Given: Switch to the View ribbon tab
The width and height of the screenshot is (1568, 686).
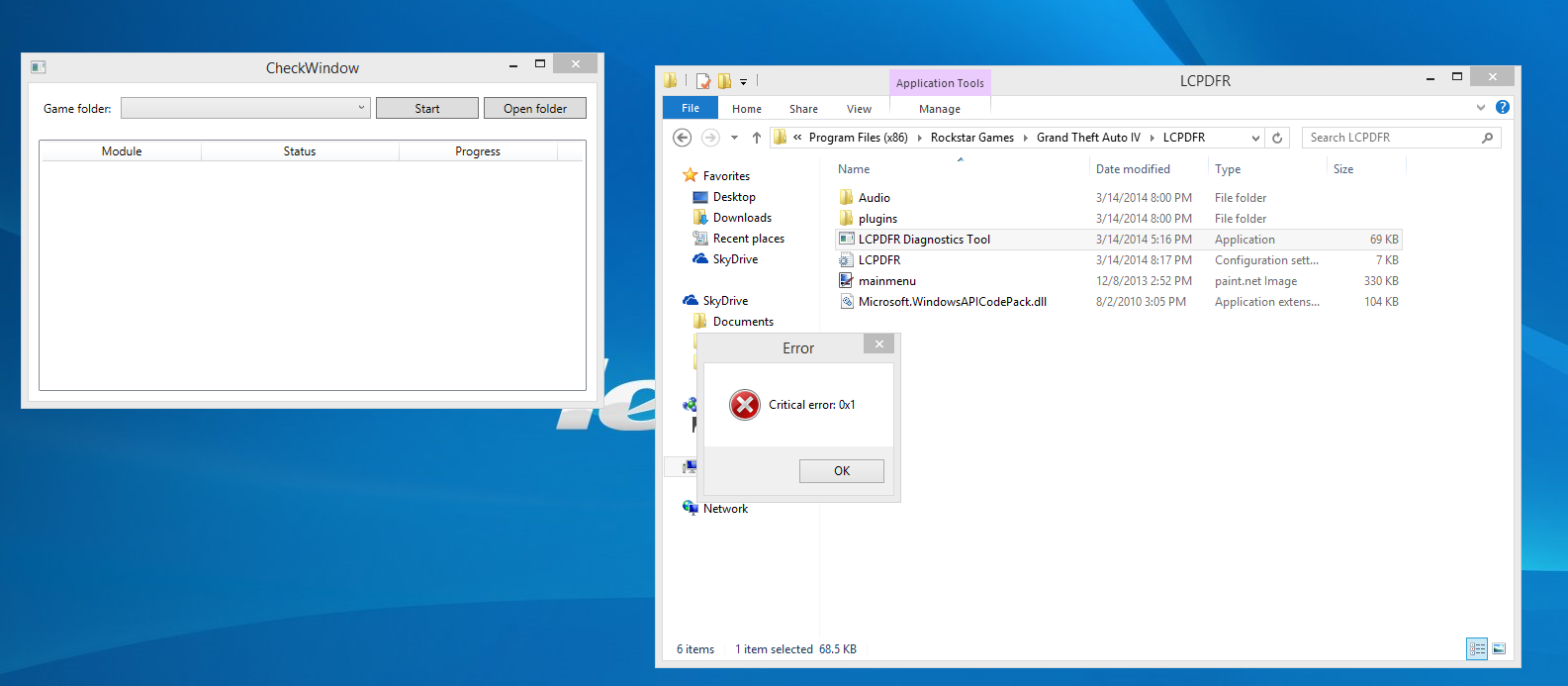Looking at the screenshot, I should [x=859, y=109].
